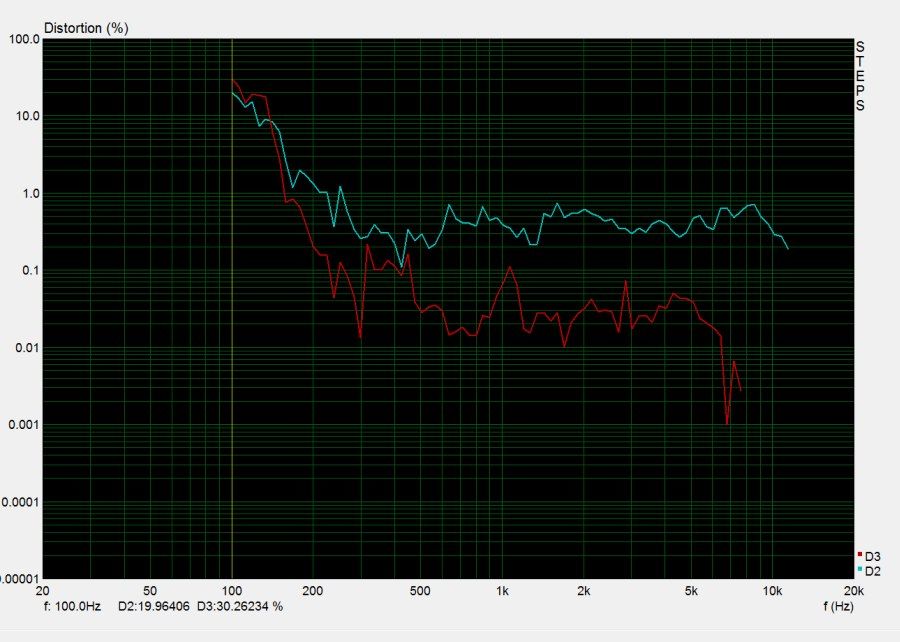Click the 10k frequency axis label

(x=773, y=592)
